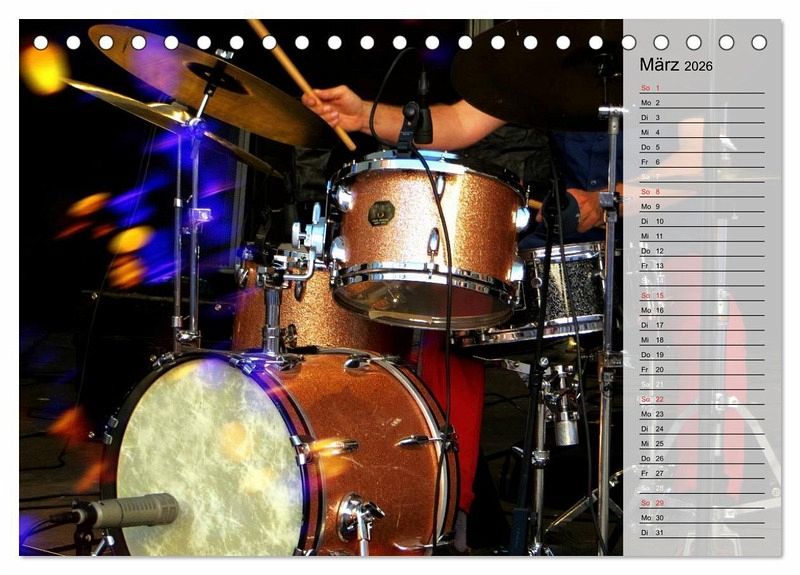Click the März 2026 month heading
The width and height of the screenshot is (800, 575).
pyautogui.click(x=676, y=65)
